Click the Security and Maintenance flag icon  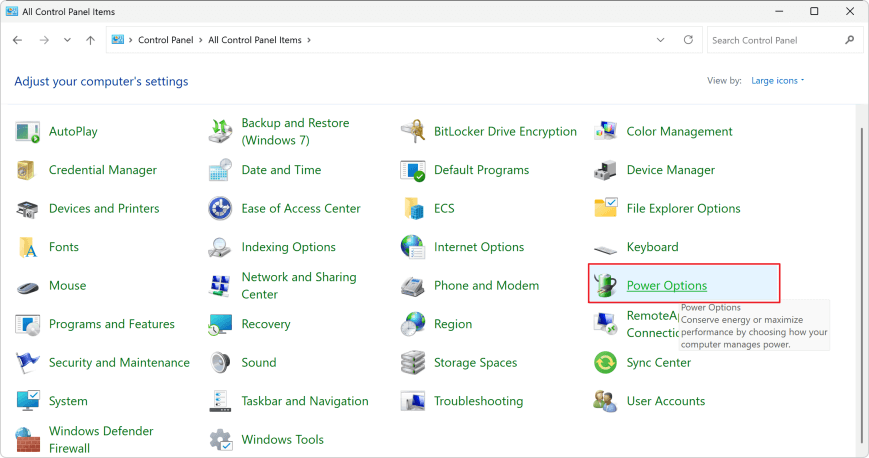(x=27, y=363)
